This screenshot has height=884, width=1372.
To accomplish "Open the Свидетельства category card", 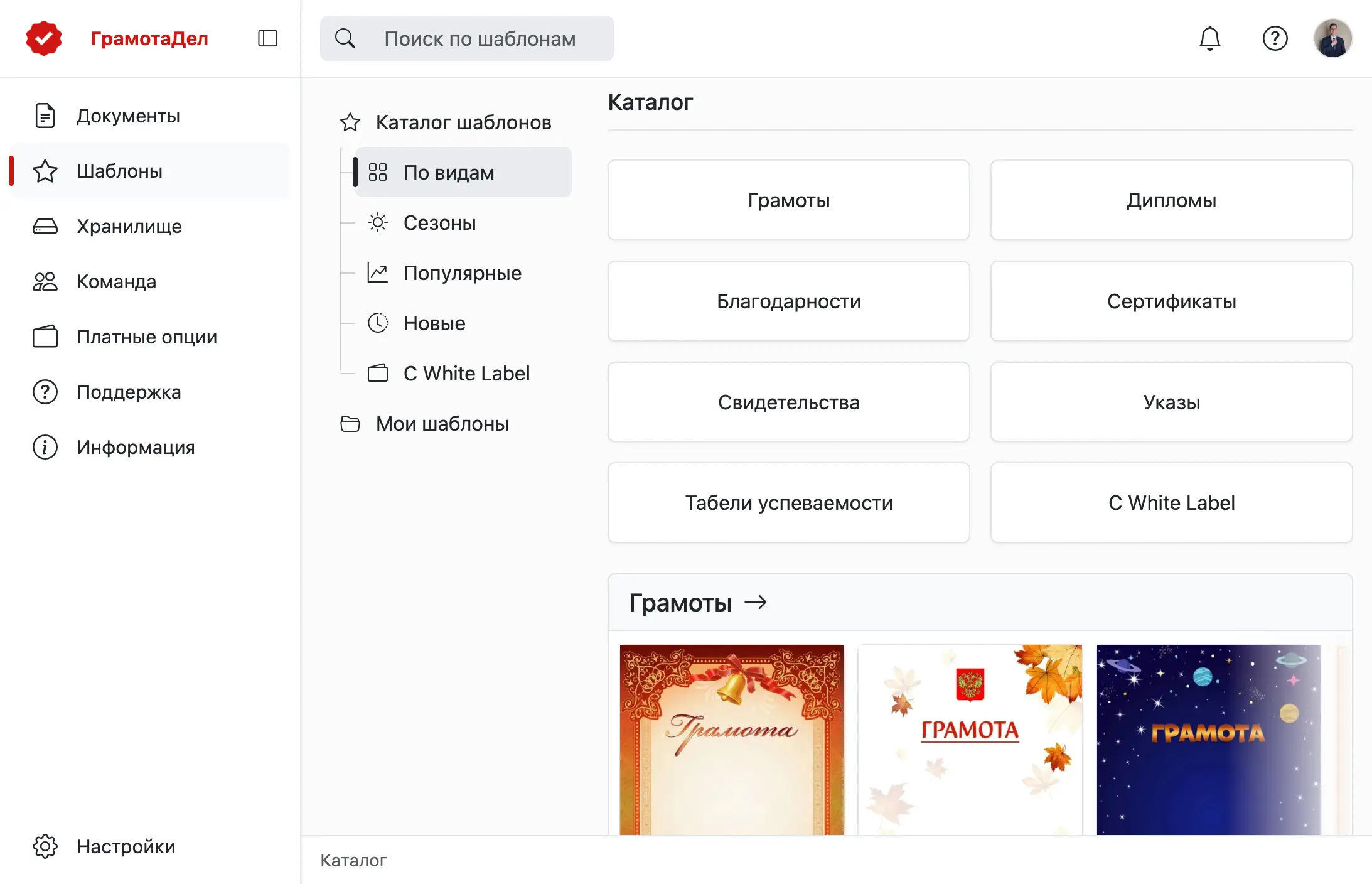I will (789, 402).
